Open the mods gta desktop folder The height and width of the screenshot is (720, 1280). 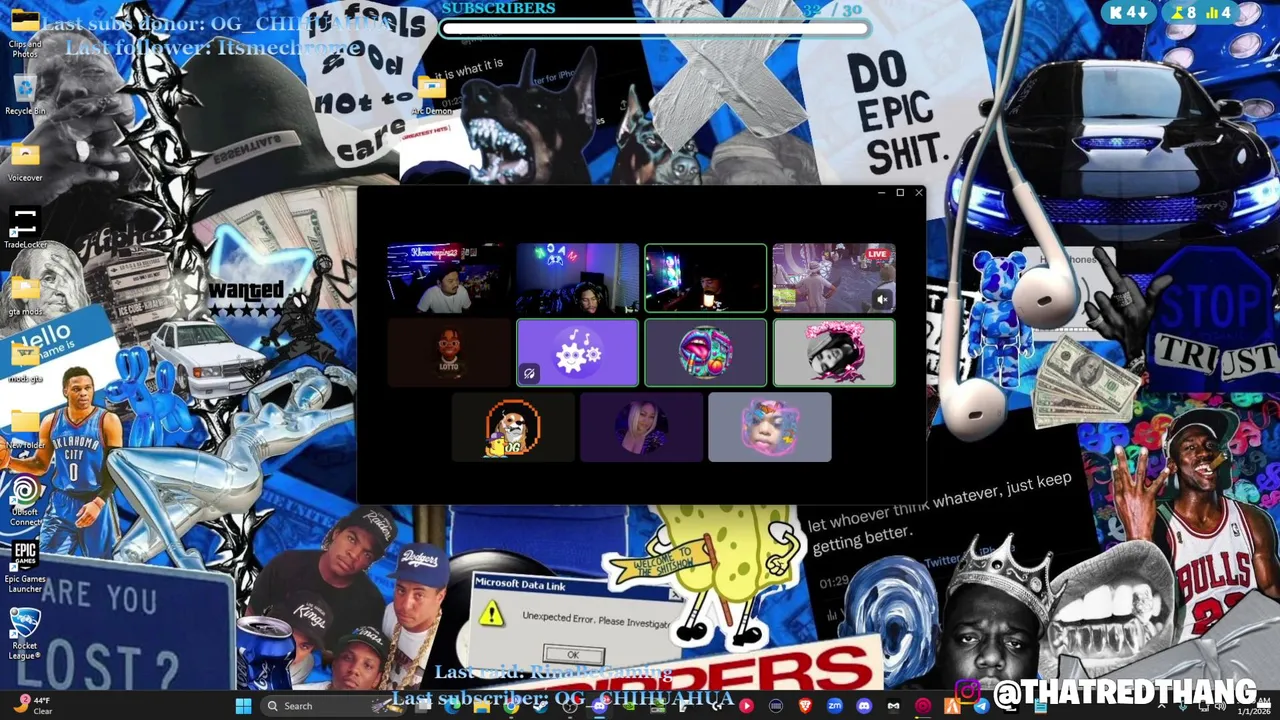tap(25, 361)
